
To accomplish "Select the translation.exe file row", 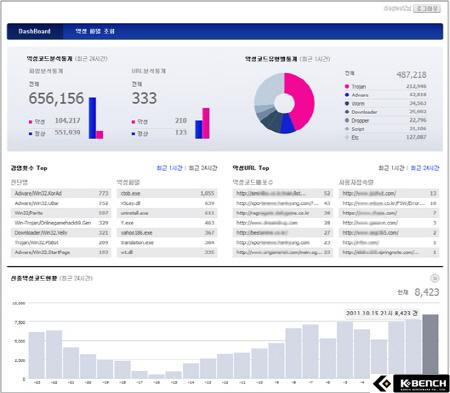I will coord(167,243).
